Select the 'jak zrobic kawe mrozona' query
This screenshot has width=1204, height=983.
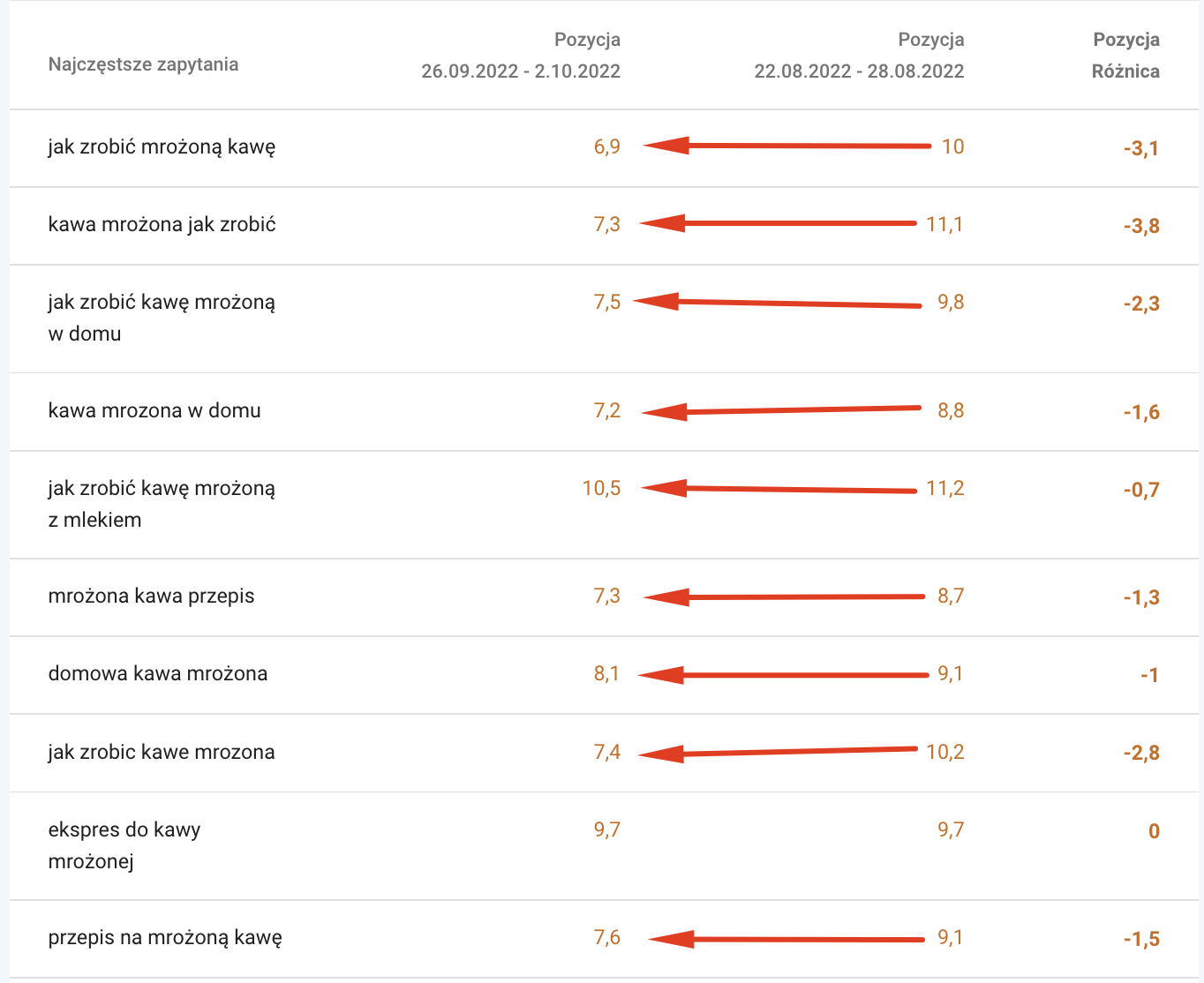click(162, 752)
